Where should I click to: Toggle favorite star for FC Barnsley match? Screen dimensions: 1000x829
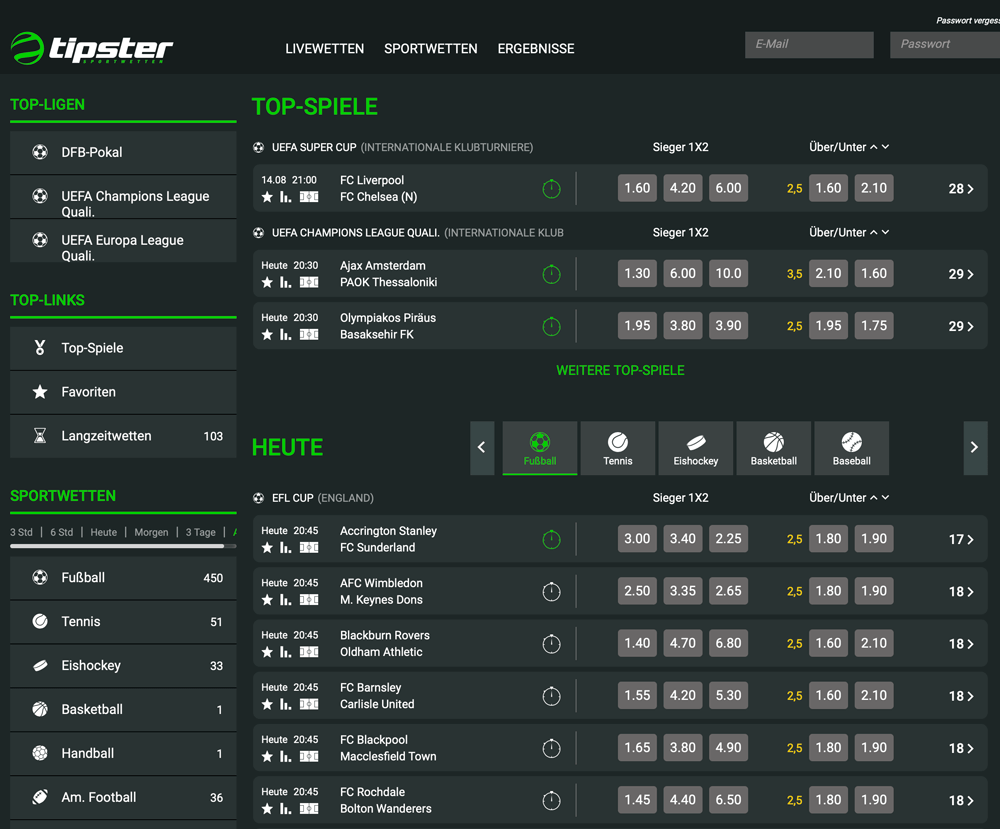pyautogui.click(x=267, y=705)
